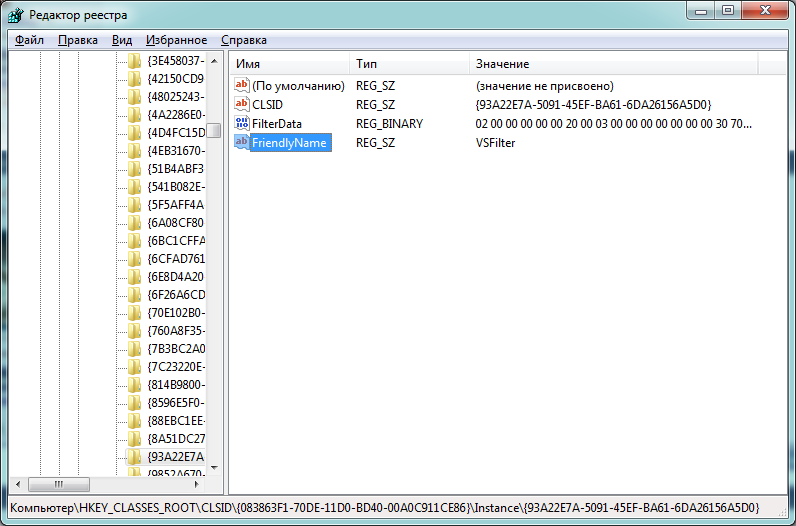Select the CLSID value name
Image resolution: width=796 pixels, height=526 pixels.
coord(268,105)
